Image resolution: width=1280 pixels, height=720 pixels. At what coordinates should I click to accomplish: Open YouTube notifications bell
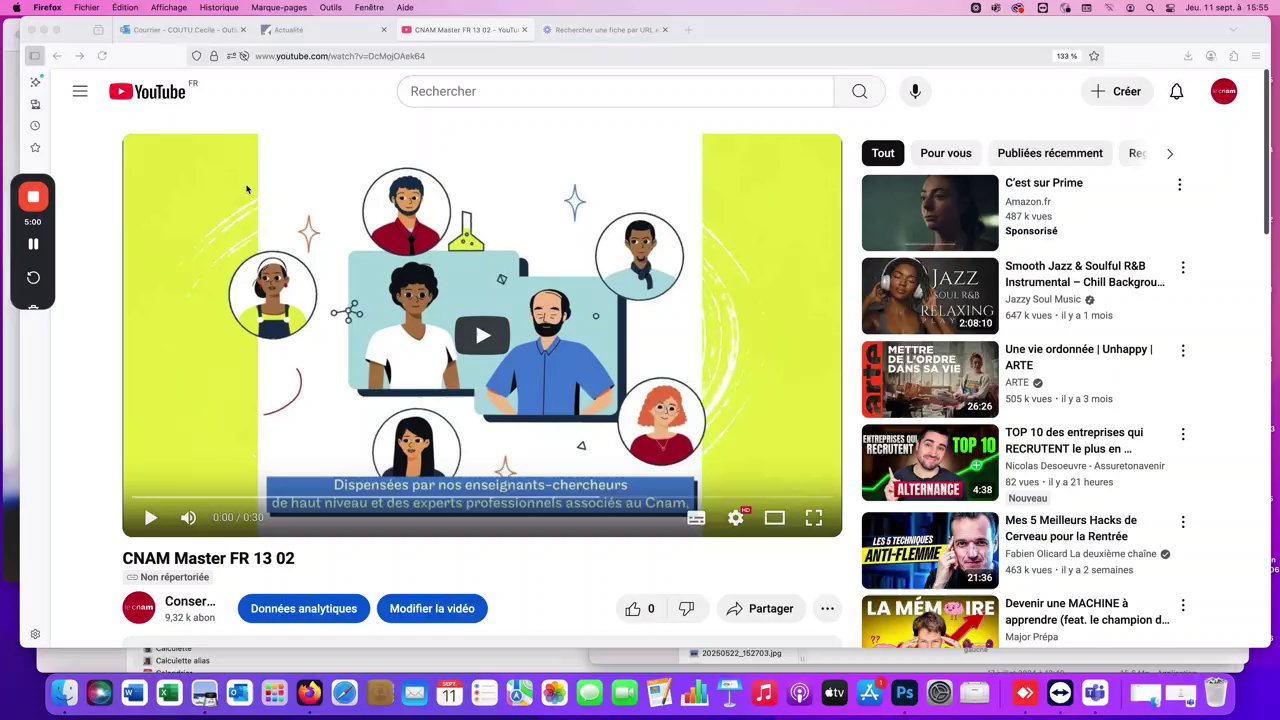click(1176, 91)
